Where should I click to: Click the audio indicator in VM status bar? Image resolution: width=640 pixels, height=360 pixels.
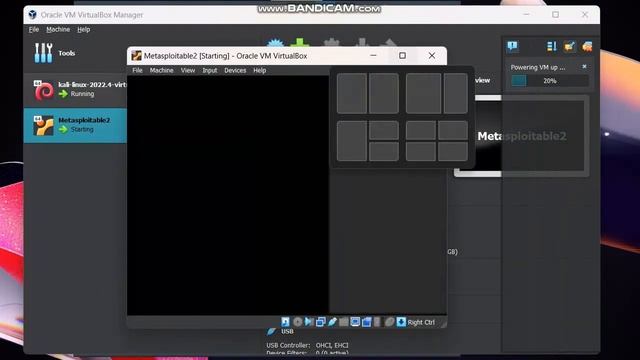tap(309, 322)
